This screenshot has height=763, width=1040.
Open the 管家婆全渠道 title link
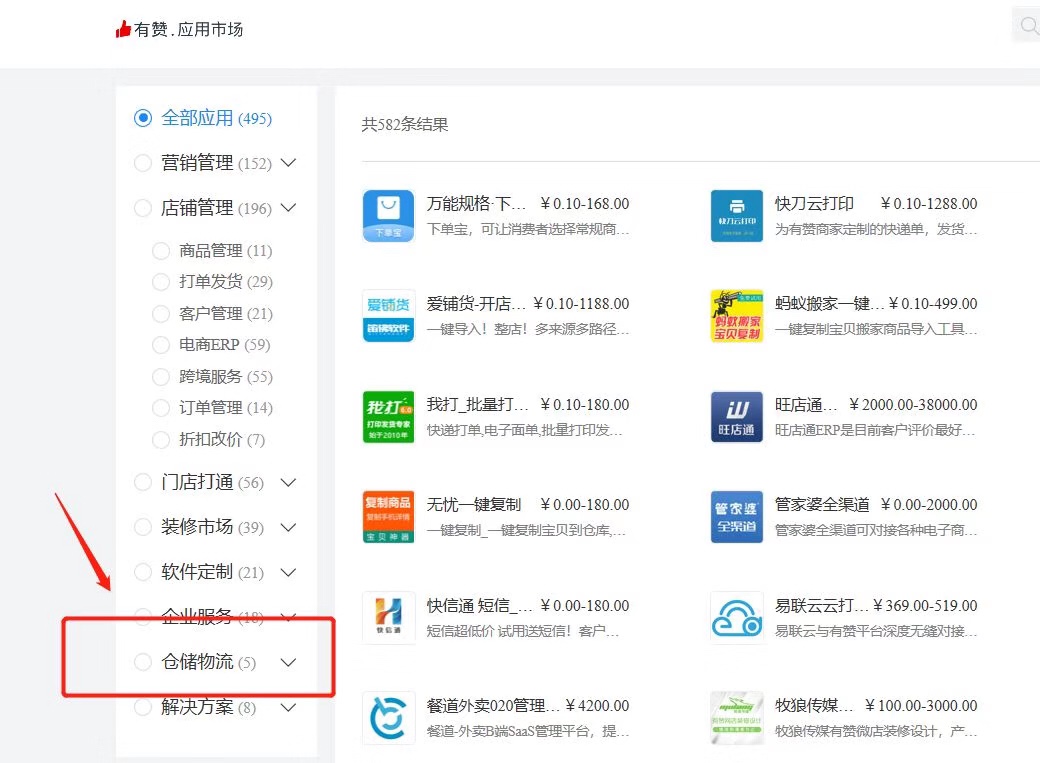coord(822,504)
